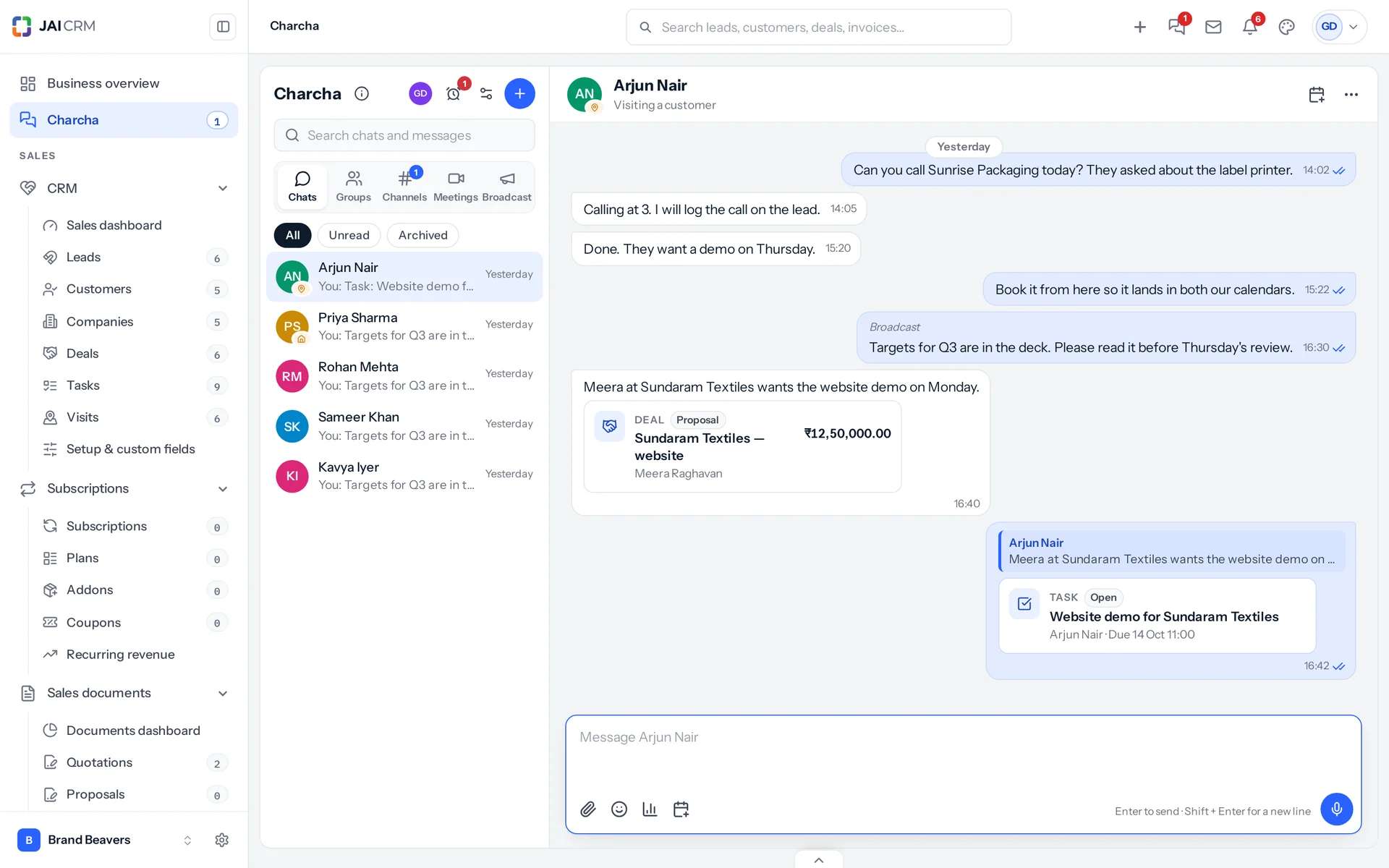Switch to the Broadcast tab

(x=506, y=187)
